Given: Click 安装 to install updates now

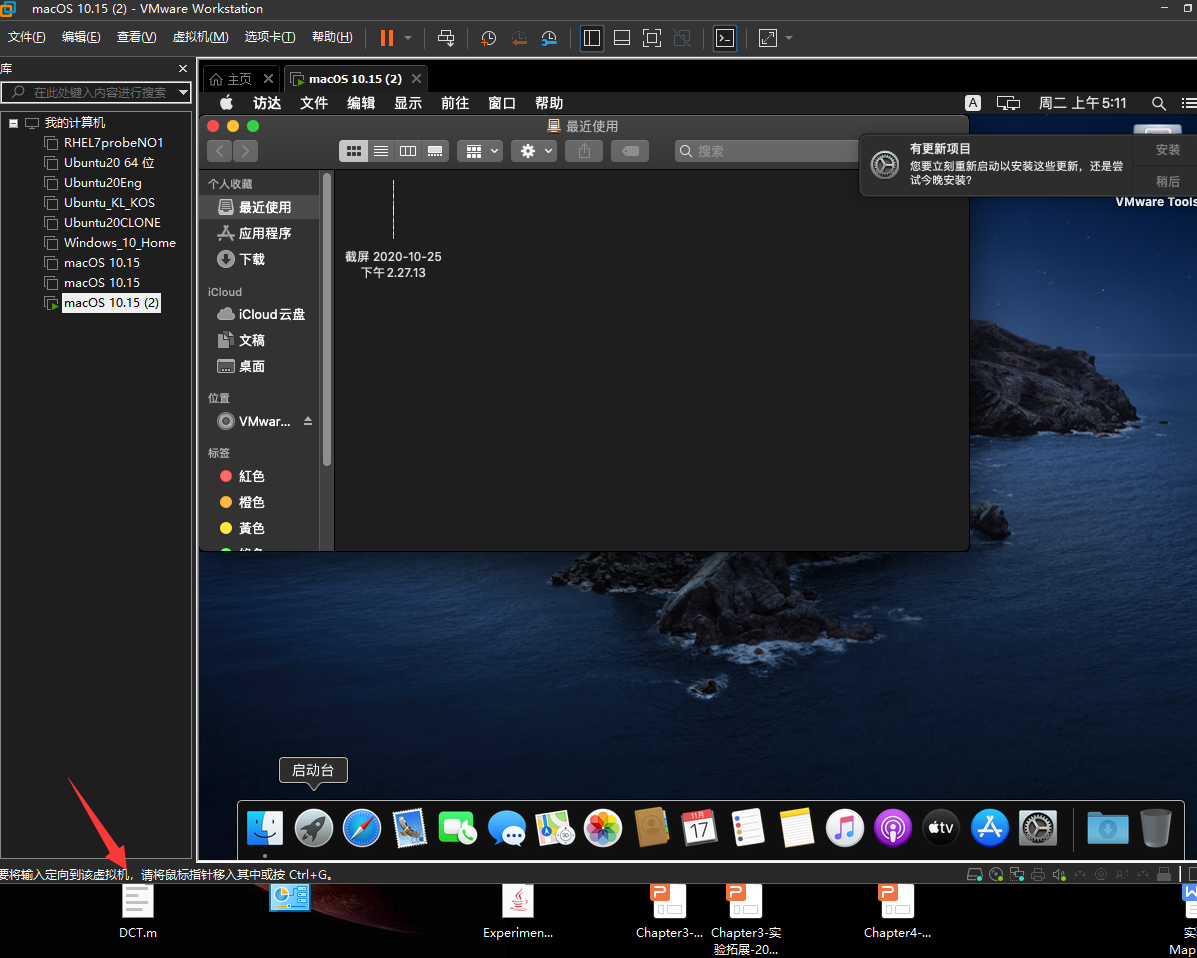Looking at the screenshot, I should point(1168,150).
